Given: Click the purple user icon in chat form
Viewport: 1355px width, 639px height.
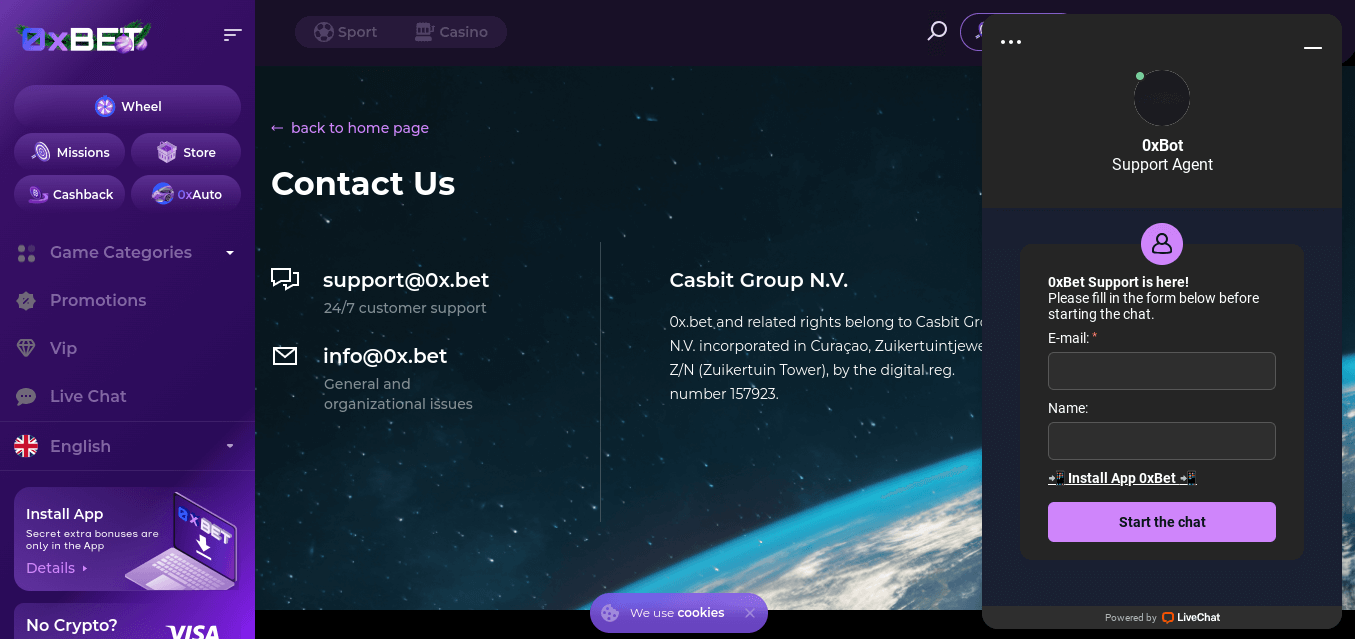Looking at the screenshot, I should click(x=1162, y=243).
